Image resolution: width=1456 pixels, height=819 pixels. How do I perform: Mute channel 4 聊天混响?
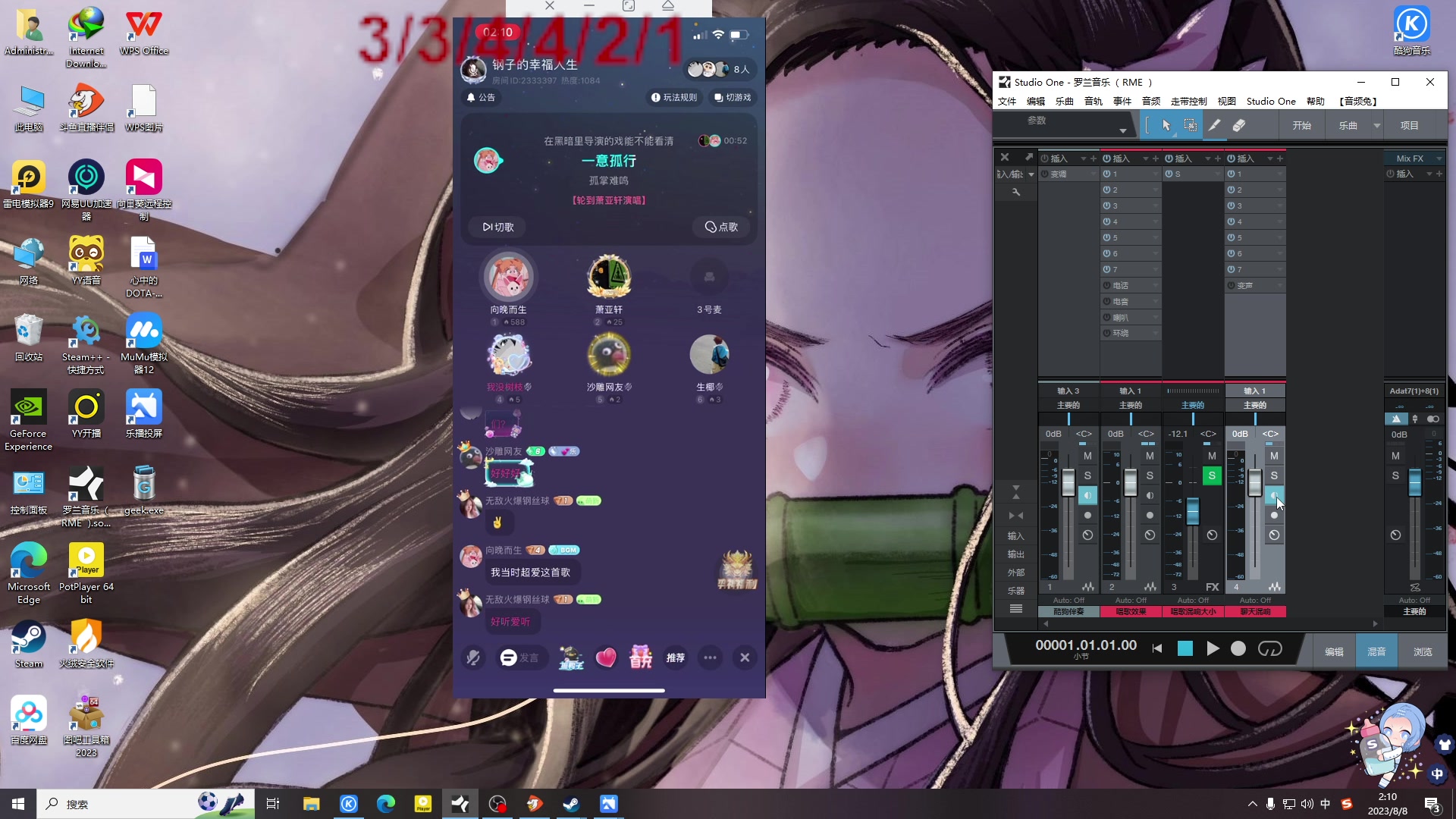tap(1274, 456)
